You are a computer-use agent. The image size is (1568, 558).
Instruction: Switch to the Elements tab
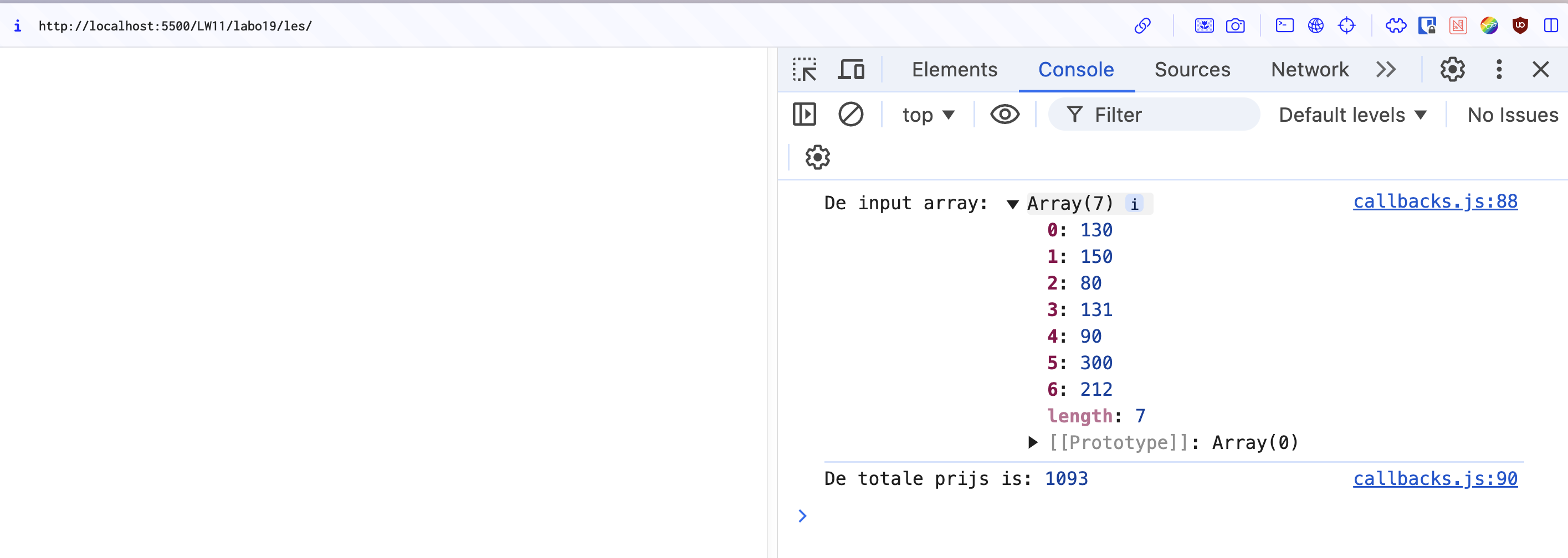point(955,70)
